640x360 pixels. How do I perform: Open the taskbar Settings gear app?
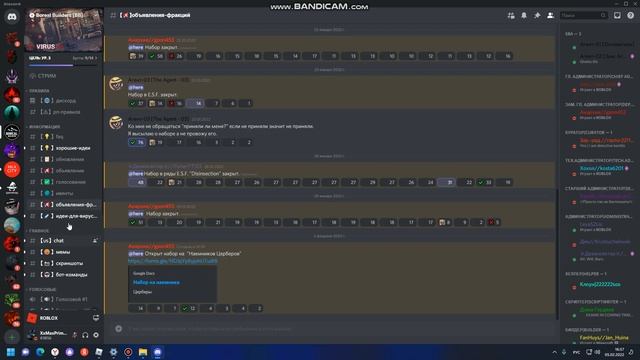click(113, 352)
